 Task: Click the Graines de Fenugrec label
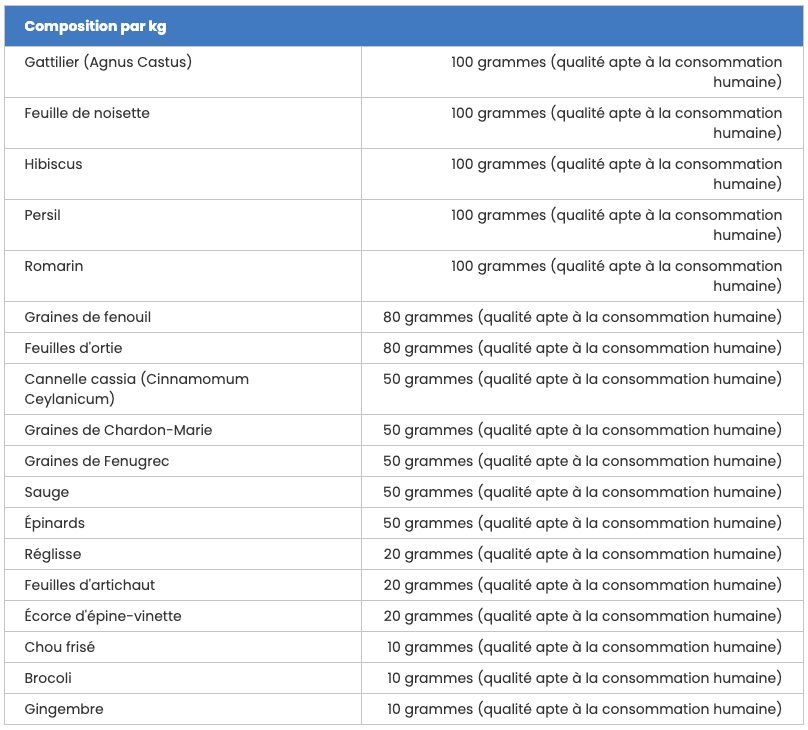[97, 461]
